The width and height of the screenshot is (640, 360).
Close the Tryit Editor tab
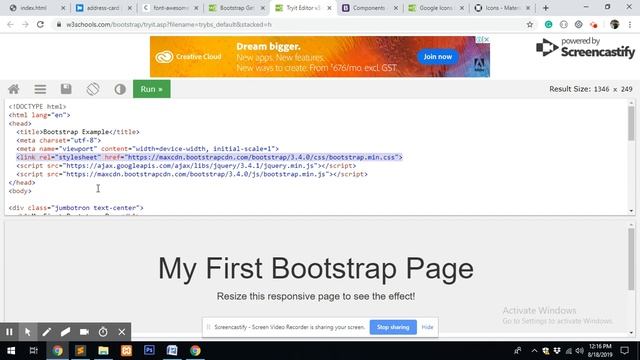(329, 8)
